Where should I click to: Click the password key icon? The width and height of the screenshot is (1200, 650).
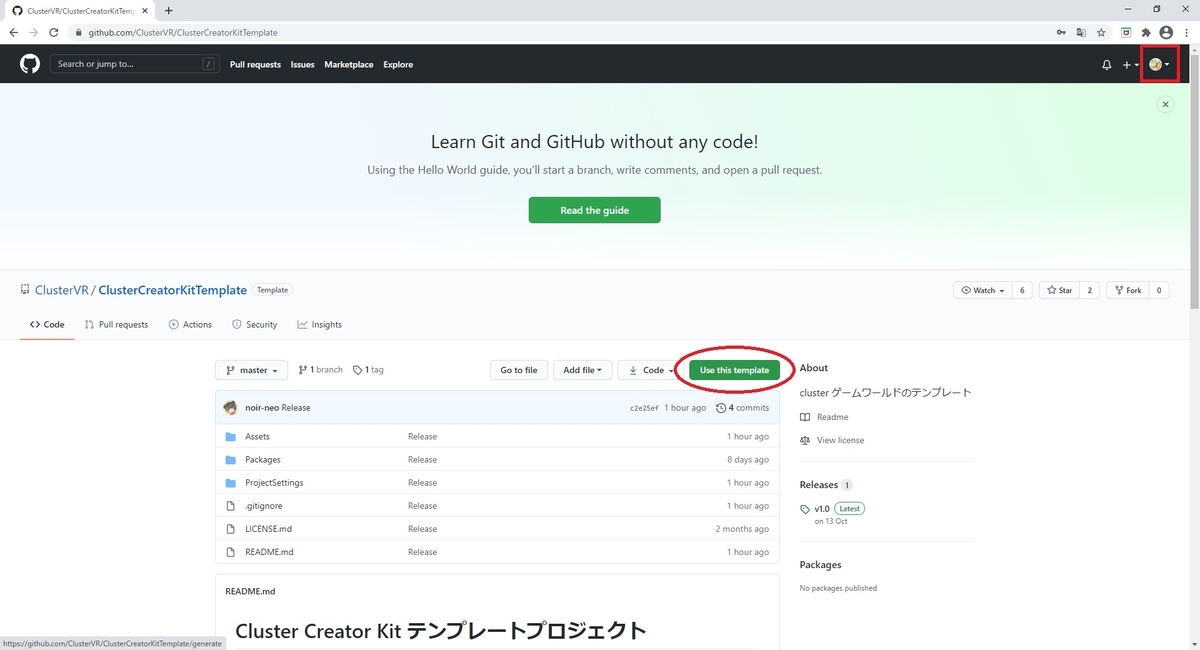click(x=1061, y=32)
